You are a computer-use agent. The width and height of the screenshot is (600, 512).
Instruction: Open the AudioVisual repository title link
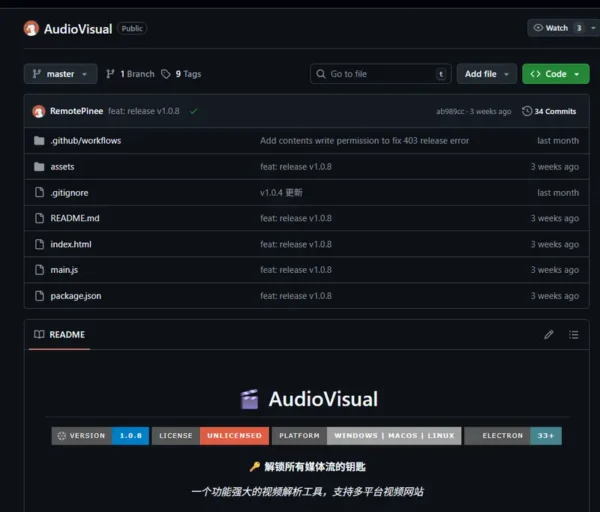78,29
